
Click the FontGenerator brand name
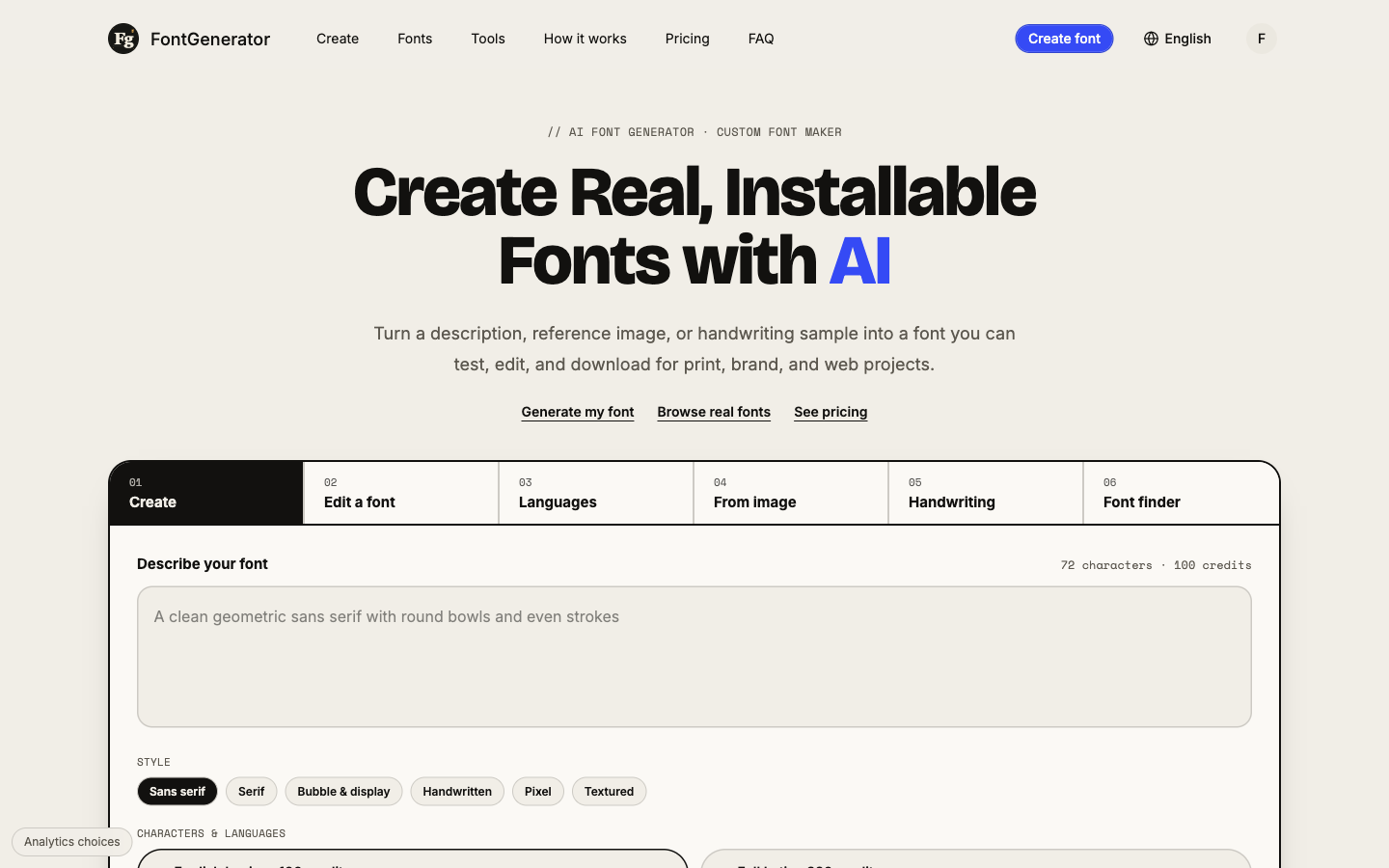(x=210, y=39)
